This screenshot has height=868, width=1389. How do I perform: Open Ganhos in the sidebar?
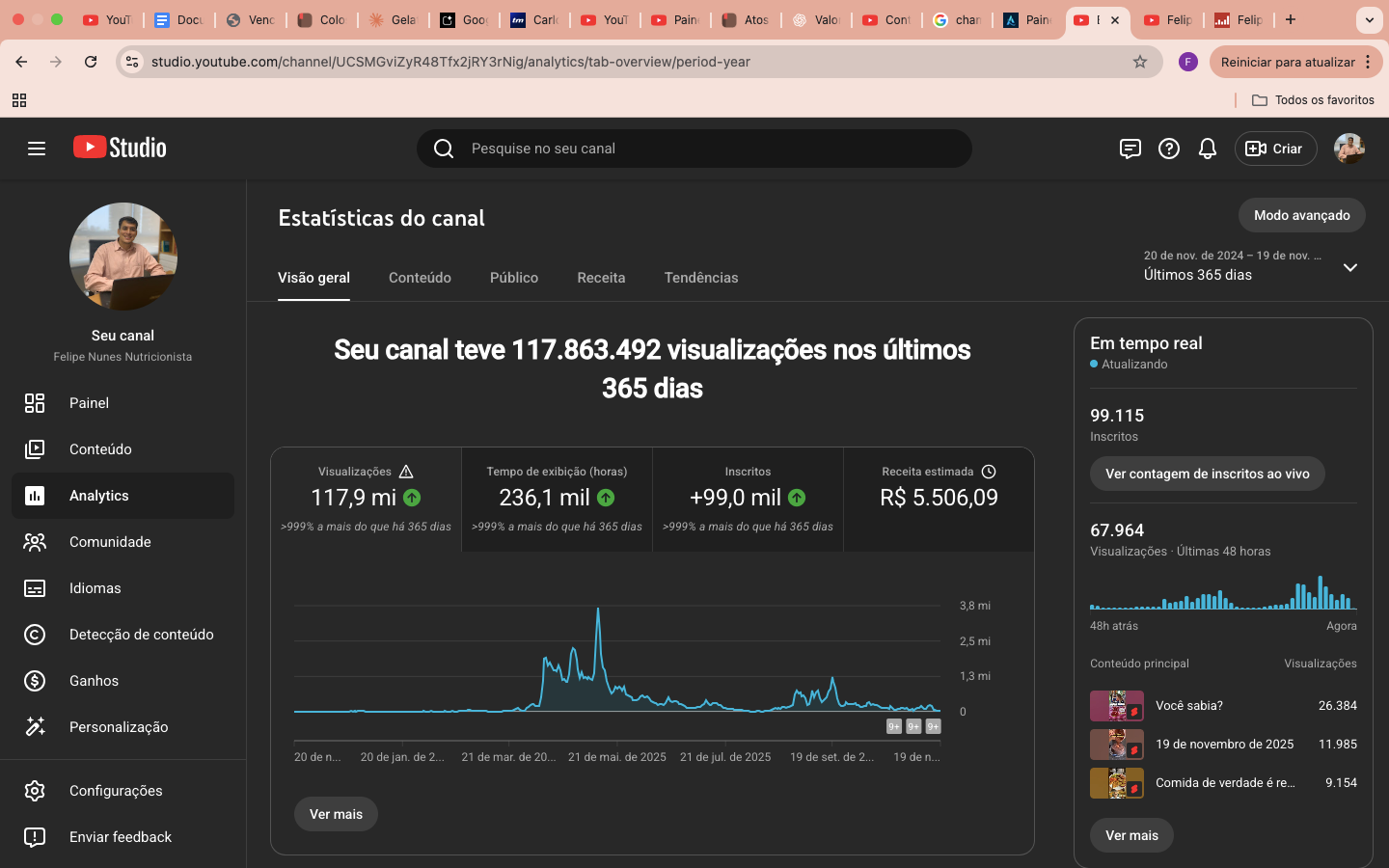click(94, 681)
